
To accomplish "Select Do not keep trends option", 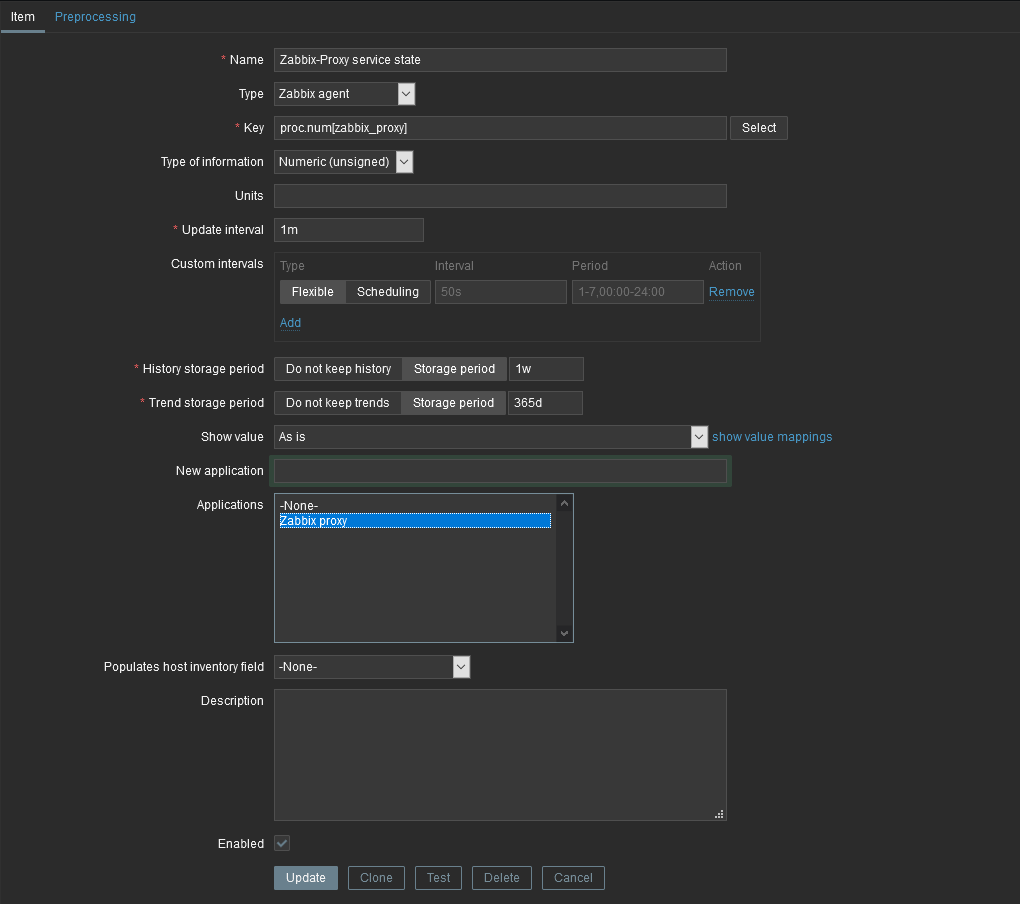I will (337, 403).
